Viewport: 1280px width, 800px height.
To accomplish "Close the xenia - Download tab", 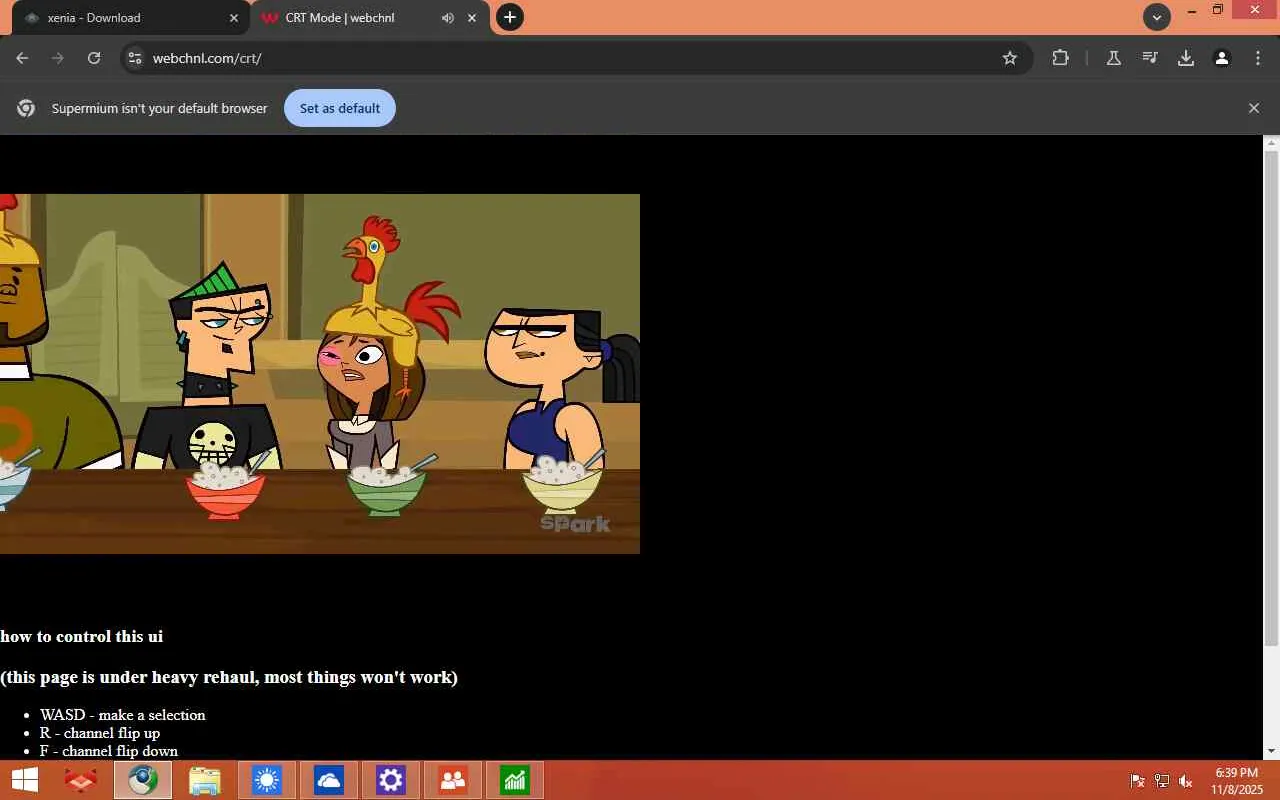I will [234, 18].
